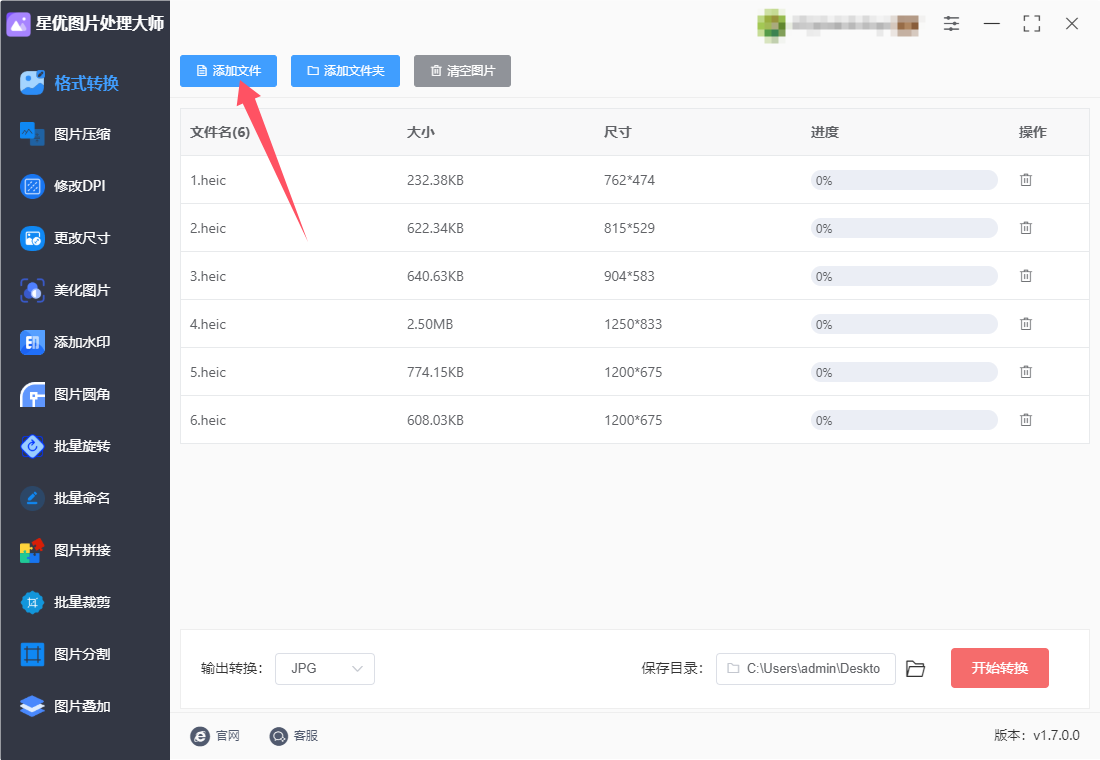Click the version text v1.7.0.0
The image size is (1100, 760).
[1057, 735]
